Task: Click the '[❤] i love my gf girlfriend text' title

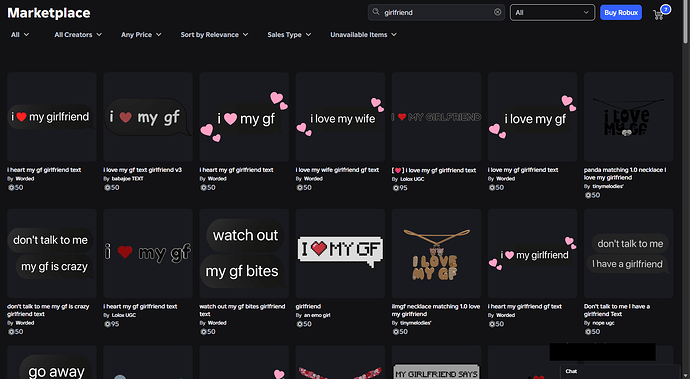Action: point(434,170)
